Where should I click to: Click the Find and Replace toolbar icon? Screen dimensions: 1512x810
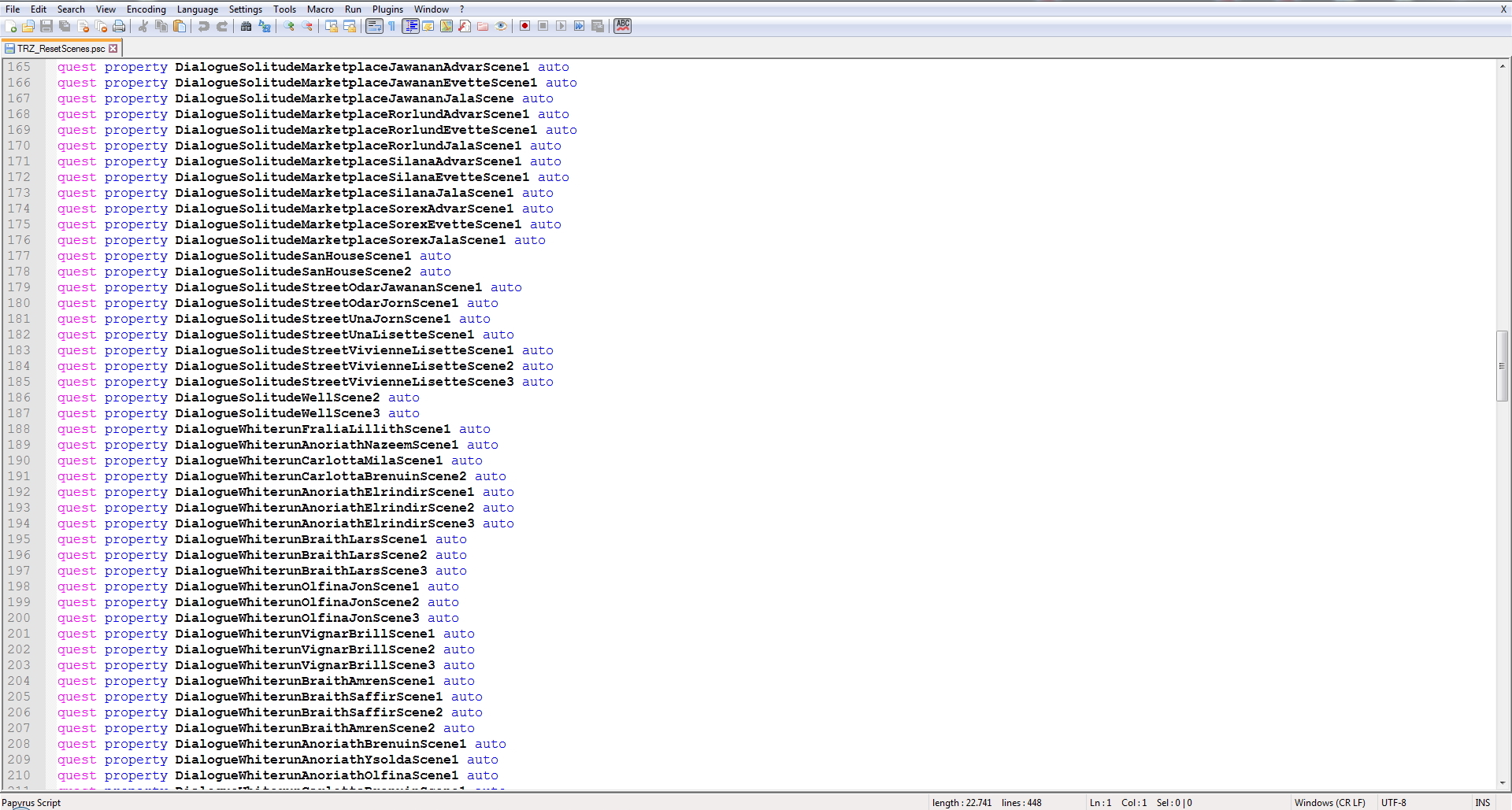pos(265,27)
